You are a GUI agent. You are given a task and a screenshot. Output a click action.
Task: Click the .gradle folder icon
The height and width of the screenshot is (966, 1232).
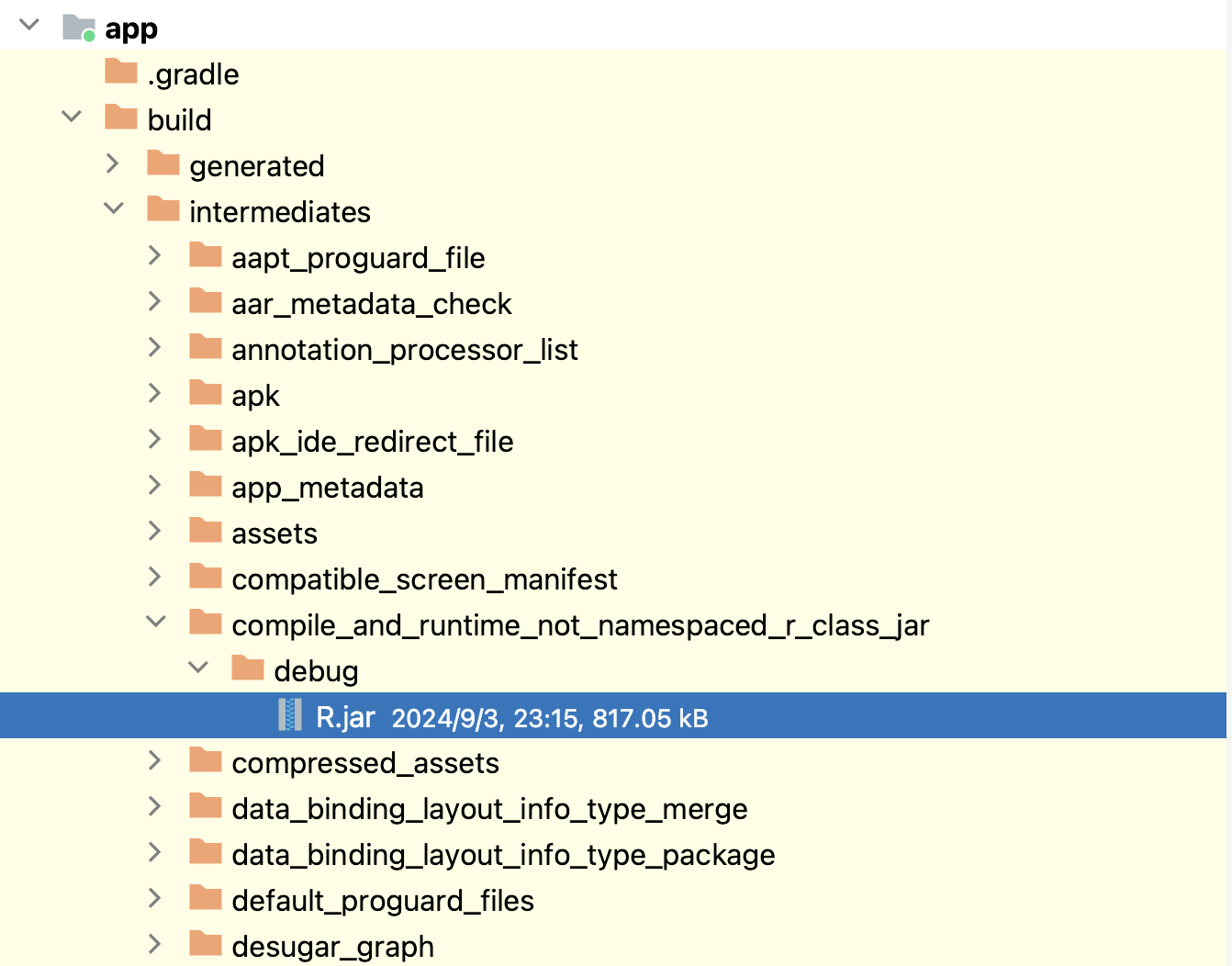coord(121,72)
